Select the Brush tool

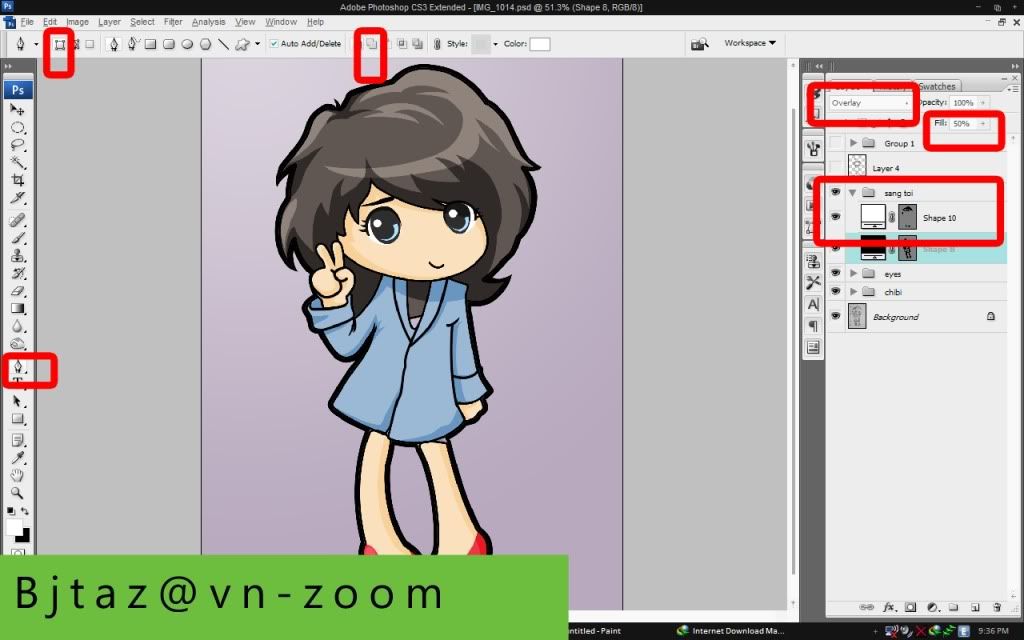(x=18, y=238)
